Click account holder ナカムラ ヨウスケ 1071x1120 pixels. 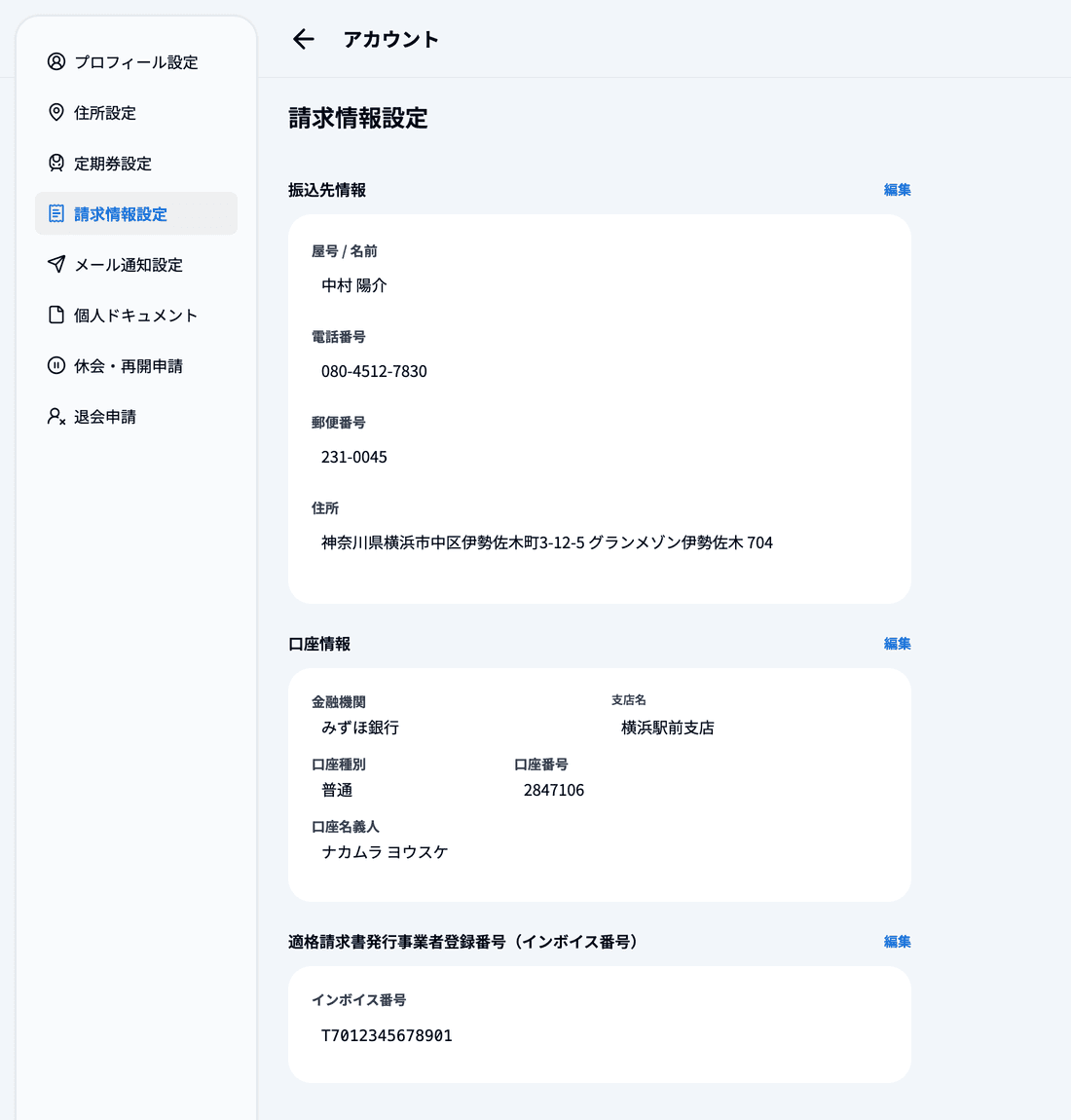coord(385,852)
